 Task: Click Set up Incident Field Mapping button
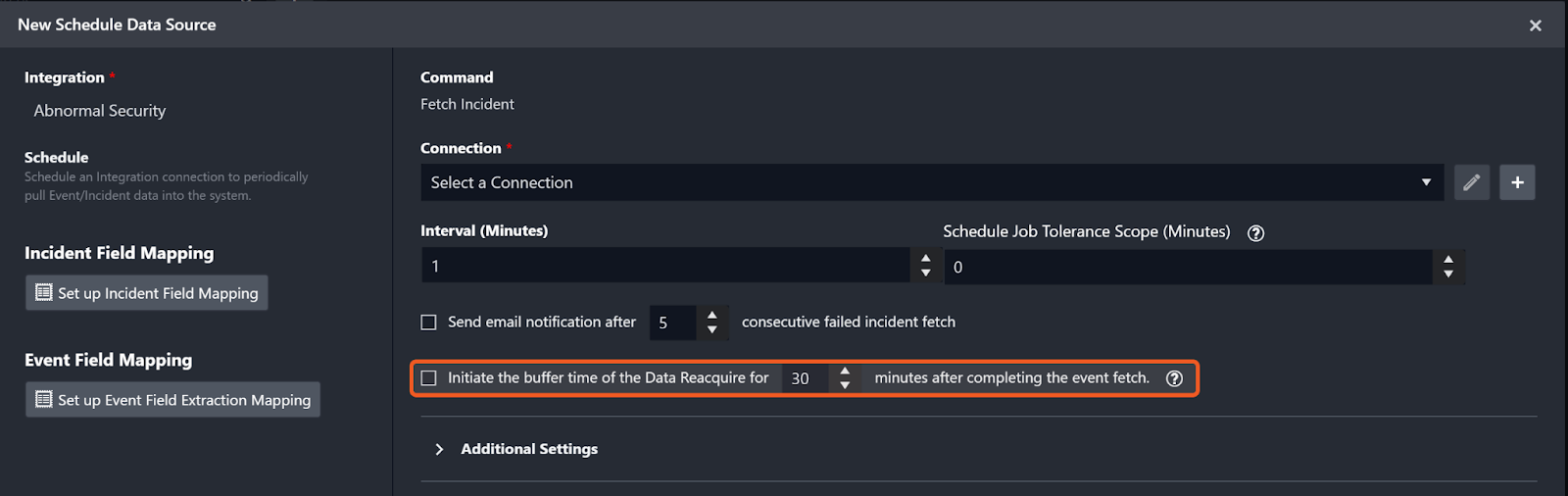(x=147, y=293)
